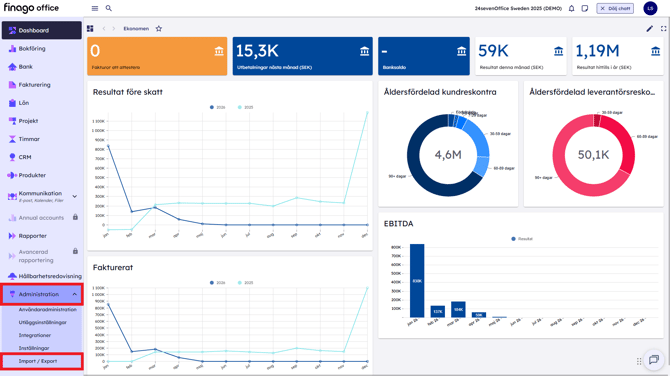Click the drag-handle dots beside chat icon
This screenshot has height=376, width=670.
pyautogui.click(x=639, y=361)
